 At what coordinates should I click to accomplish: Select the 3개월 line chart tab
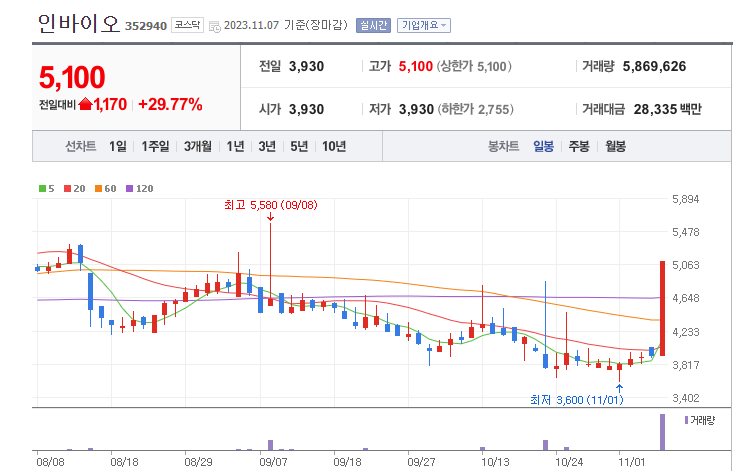[197, 146]
